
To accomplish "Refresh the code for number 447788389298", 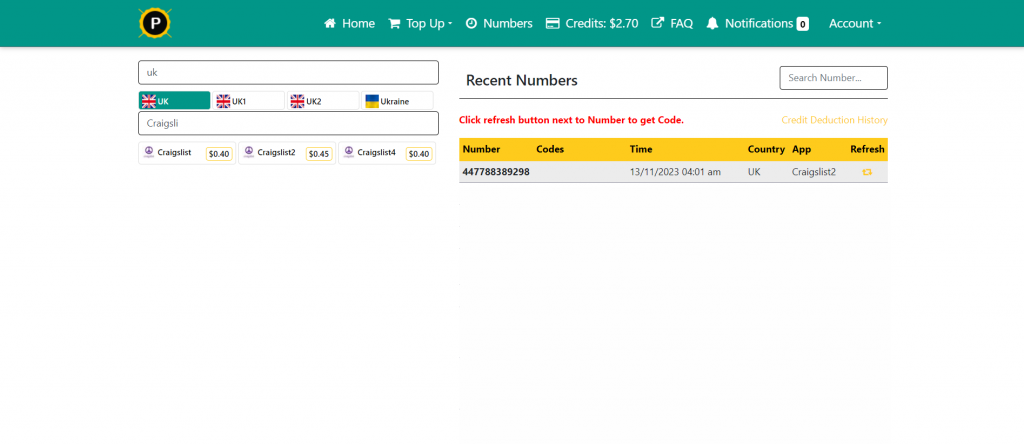I will (x=867, y=172).
